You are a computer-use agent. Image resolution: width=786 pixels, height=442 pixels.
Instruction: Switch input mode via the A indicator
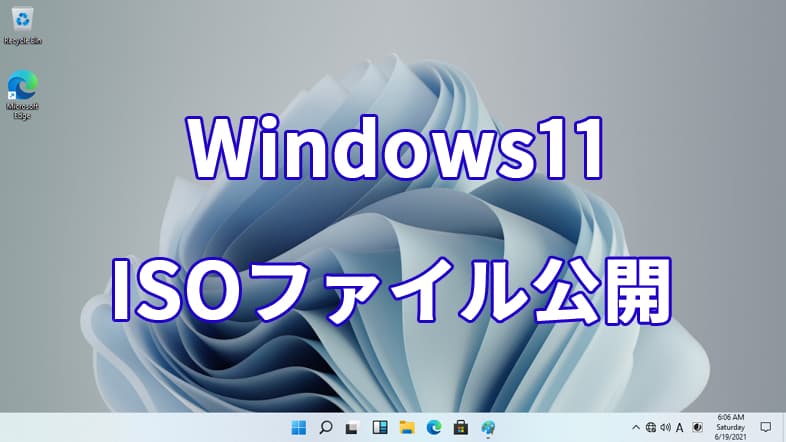pos(680,427)
